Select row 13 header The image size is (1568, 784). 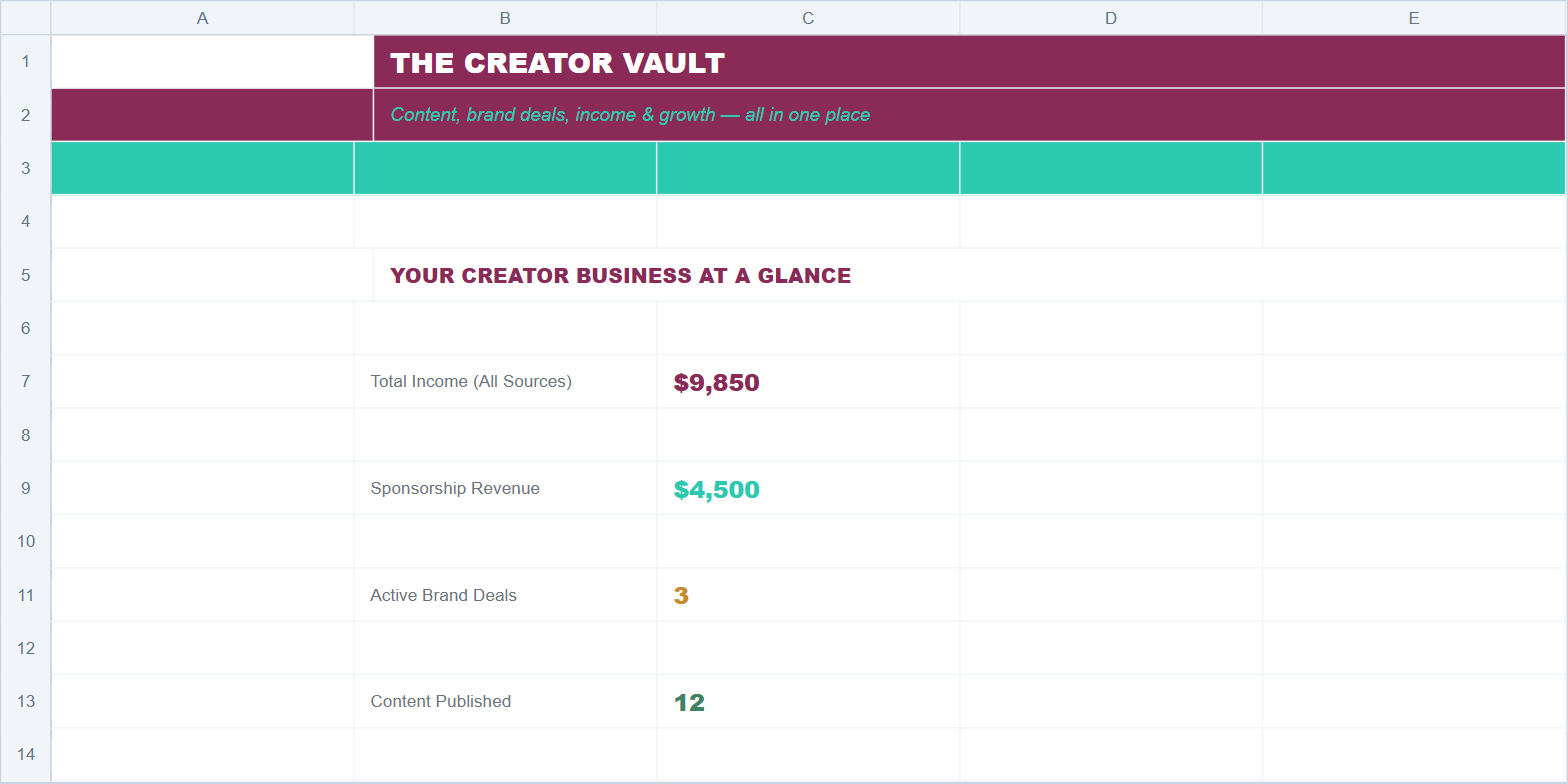(x=26, y=701)
